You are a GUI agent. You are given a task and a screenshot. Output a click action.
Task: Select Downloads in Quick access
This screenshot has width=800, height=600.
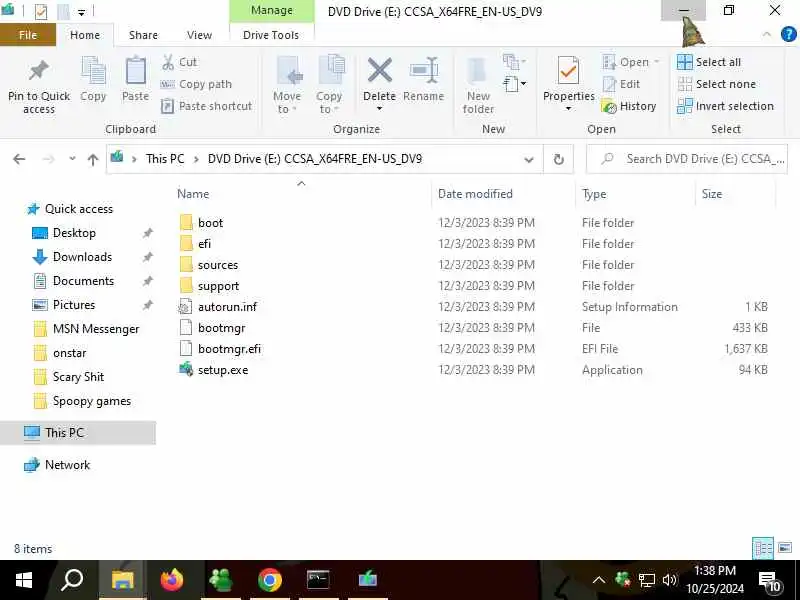[82, 257]
